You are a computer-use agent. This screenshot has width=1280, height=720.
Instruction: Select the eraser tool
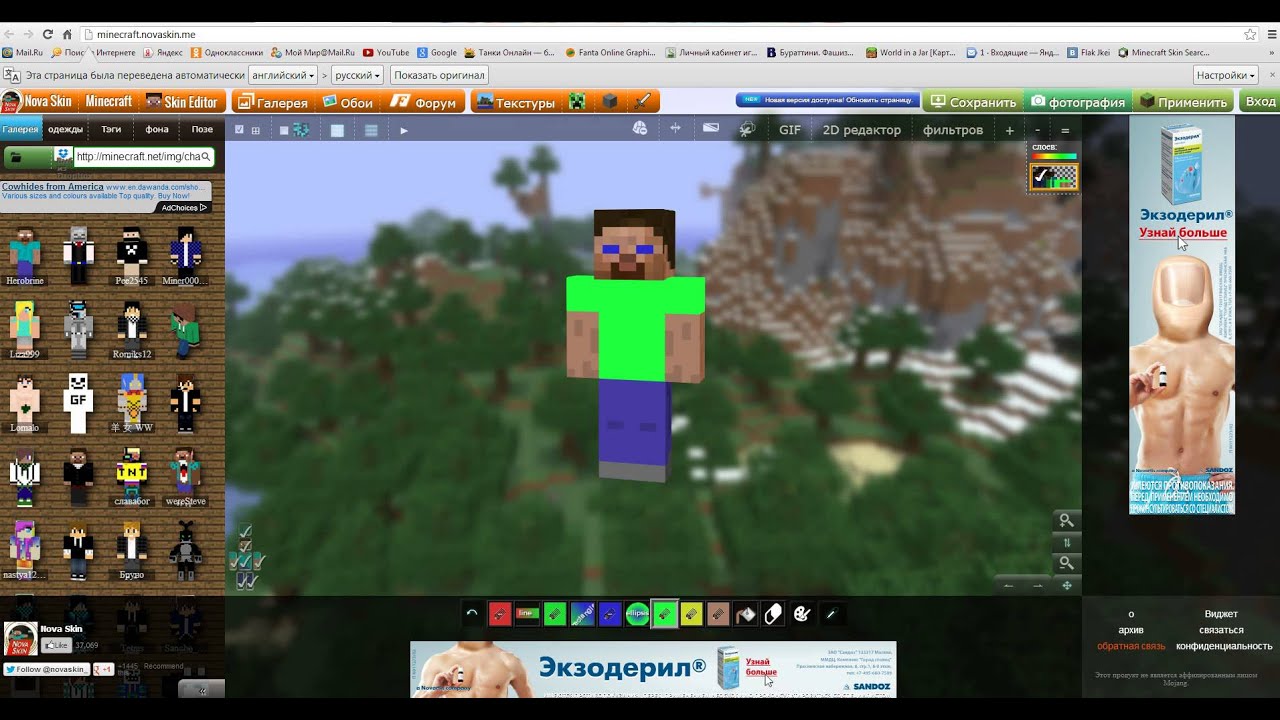tap(773, 615)
